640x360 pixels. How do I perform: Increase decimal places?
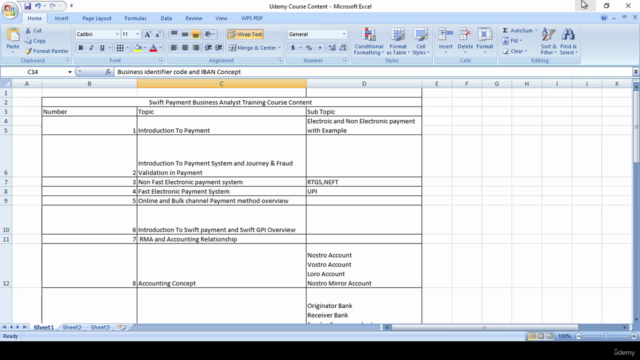click(x=332, y=48)
